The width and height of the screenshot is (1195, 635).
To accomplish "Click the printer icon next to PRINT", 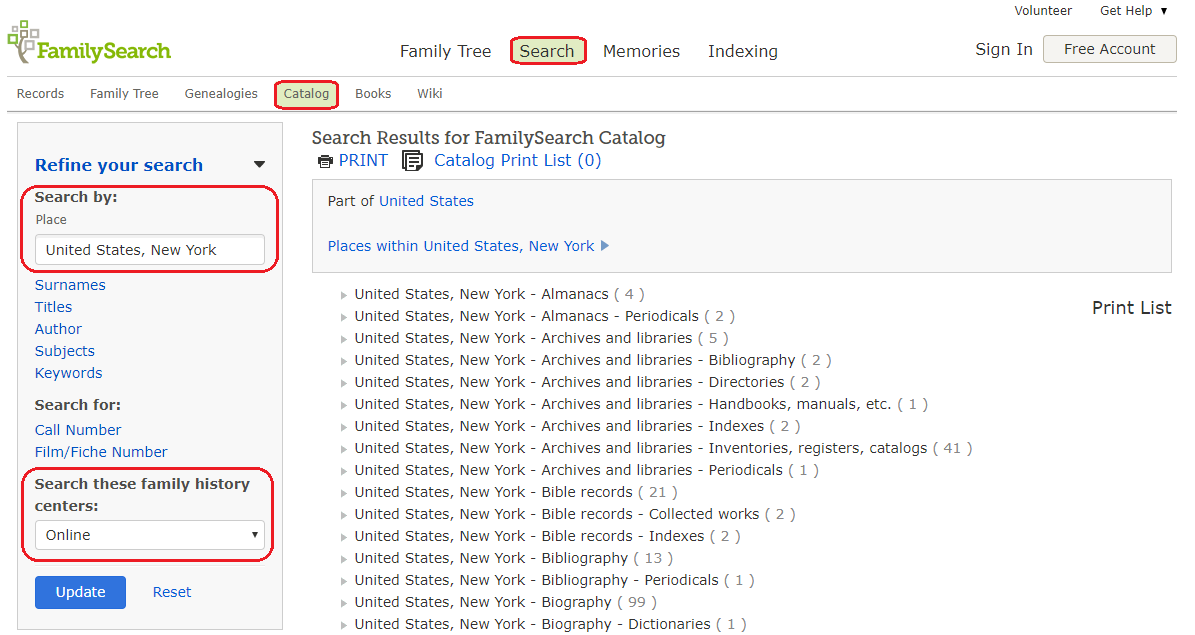I will click(325, 161).
